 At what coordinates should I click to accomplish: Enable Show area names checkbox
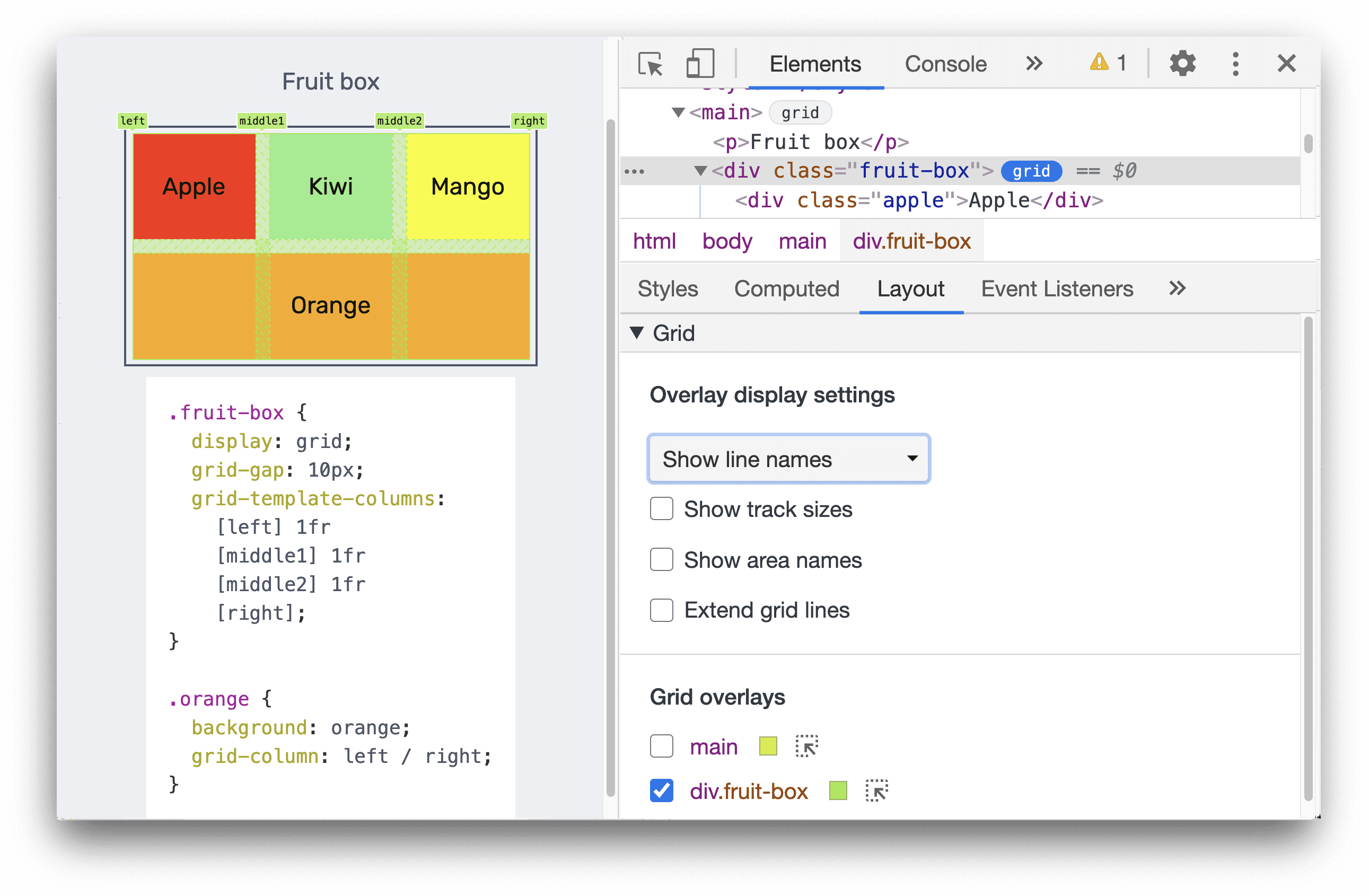pyautogui.click(x=661, y=559)
